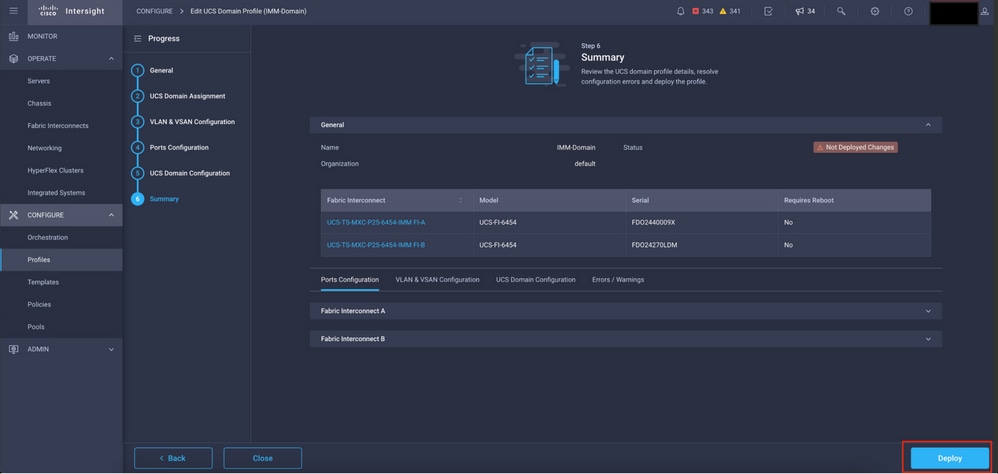Open the UCS-TS-MXC-P25-6454-IMM FI-A link
The image size is (998, 474).
[376, 223]
